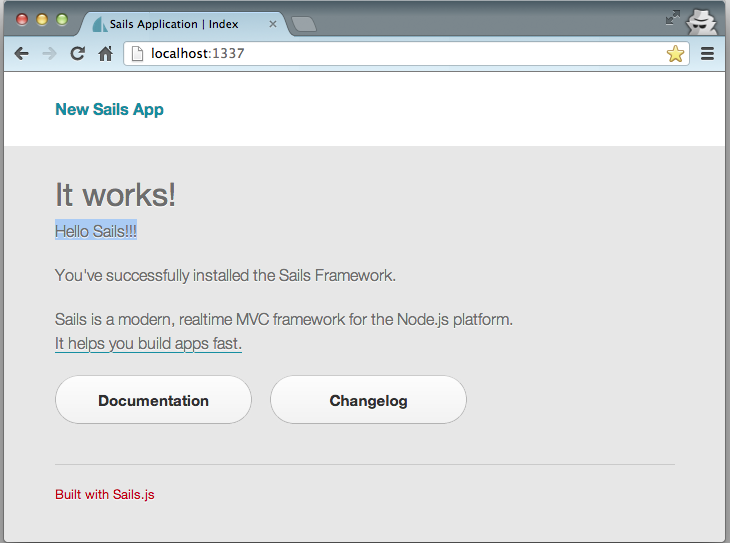
Task: Open the Chrome hamburger menu
Action: point(707,54)
